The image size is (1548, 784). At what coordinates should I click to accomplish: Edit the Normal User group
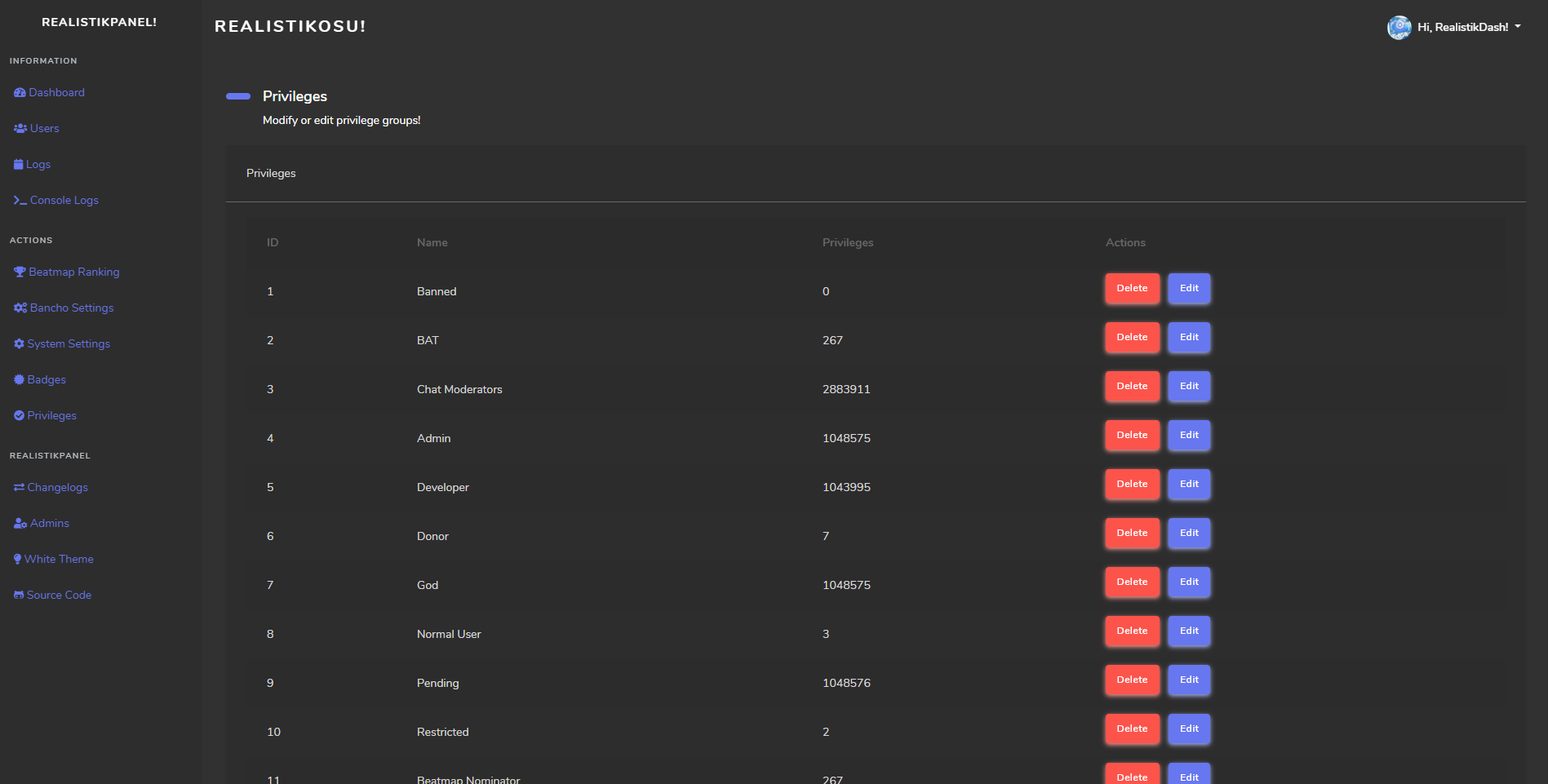click(x=1189, y=631)
